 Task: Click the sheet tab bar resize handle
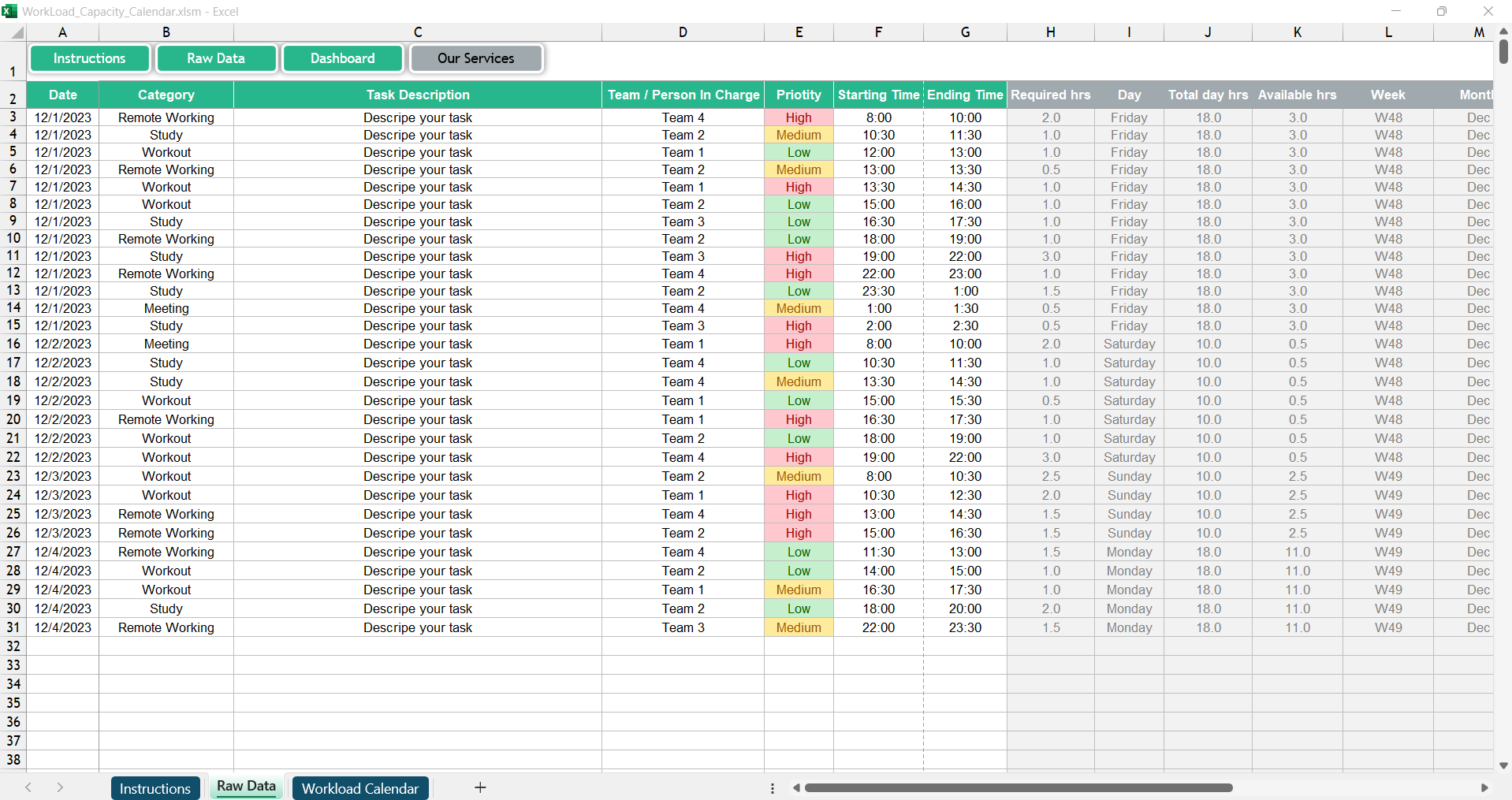coord(773,788)
